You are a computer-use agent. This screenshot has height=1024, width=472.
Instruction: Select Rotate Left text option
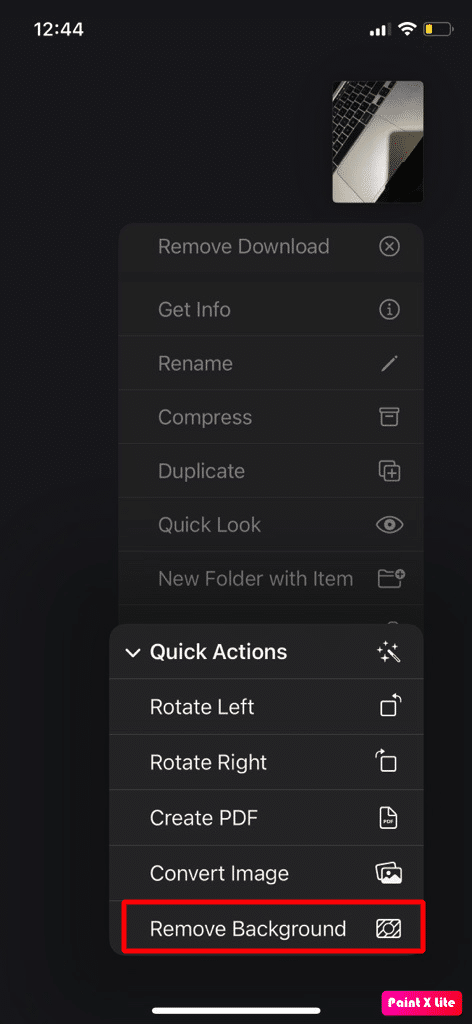(x=202, y=707)
